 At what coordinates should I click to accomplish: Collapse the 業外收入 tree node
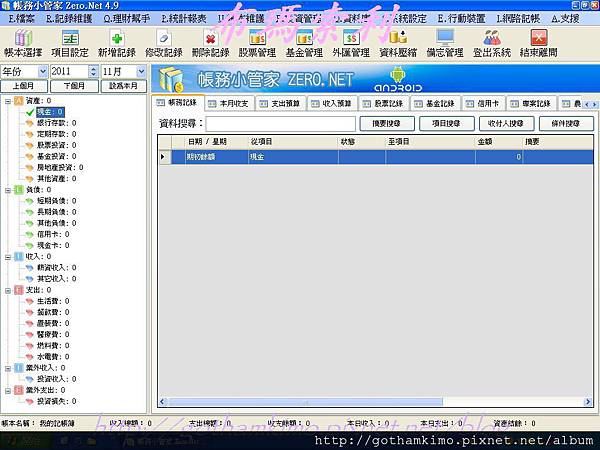point(8,368)
